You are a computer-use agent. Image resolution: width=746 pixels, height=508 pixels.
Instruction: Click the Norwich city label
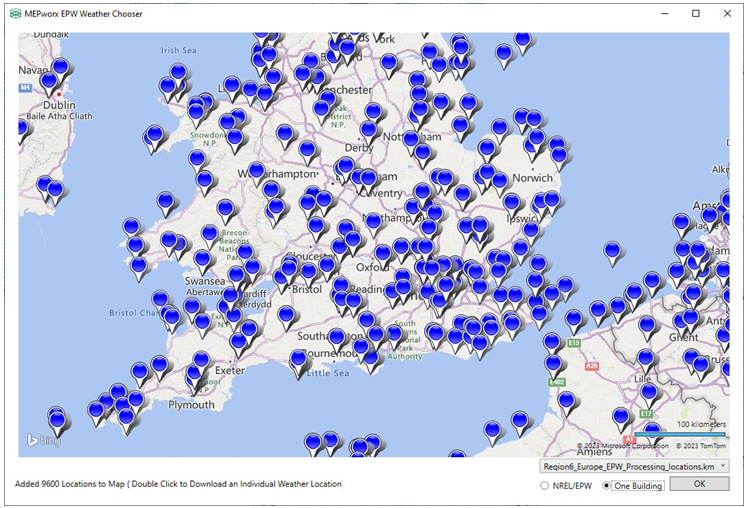click(x=532, y=178)
